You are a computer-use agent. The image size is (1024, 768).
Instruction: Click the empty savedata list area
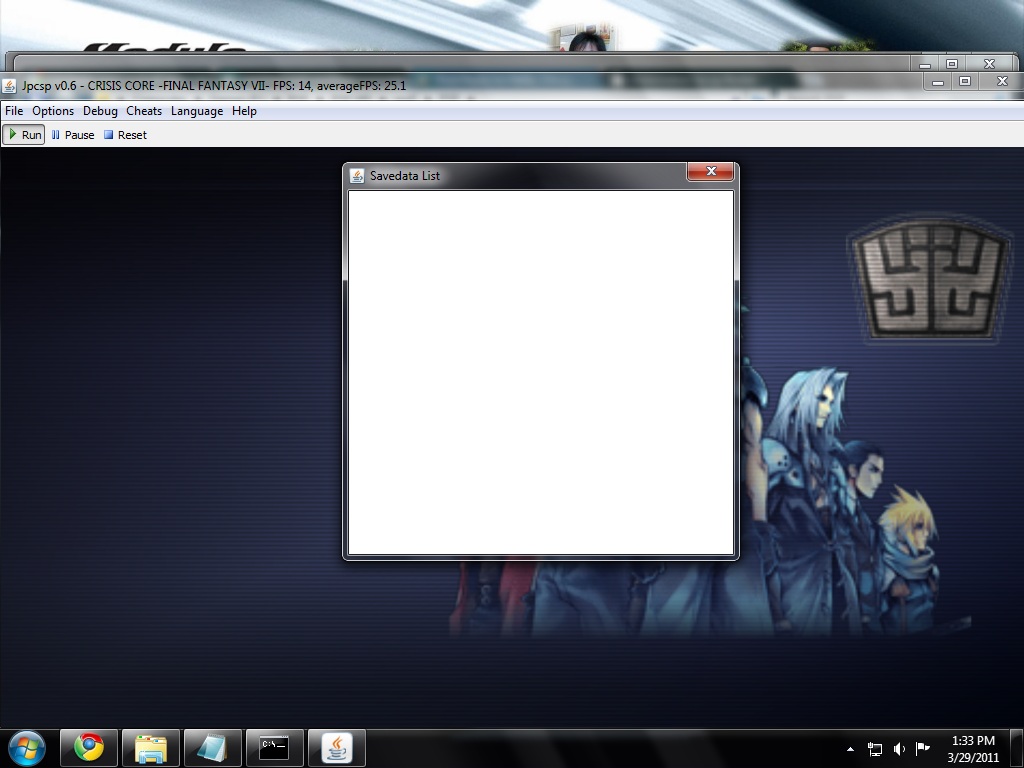pyautogui.click(x=541, y=372)
